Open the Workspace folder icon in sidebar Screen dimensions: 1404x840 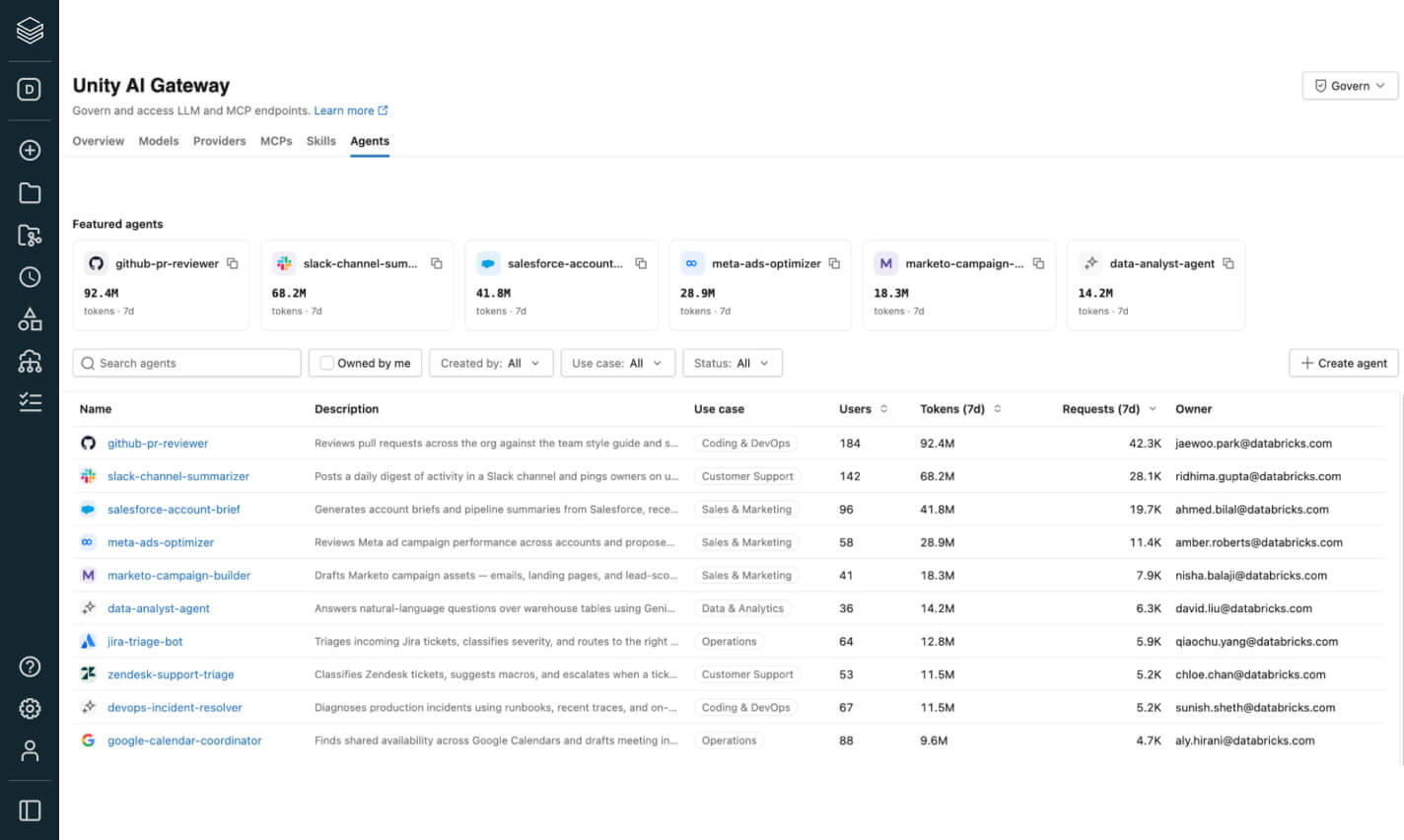point(30,193)
